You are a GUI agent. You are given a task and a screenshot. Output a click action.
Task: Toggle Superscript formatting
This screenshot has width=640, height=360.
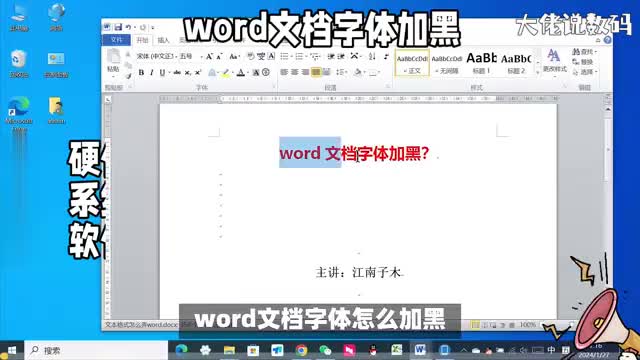tap(198, 73)
